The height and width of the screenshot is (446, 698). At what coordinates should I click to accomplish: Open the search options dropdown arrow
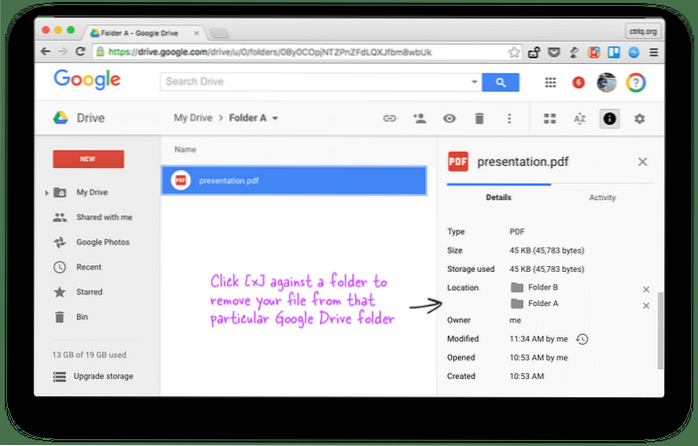point(473,81)
